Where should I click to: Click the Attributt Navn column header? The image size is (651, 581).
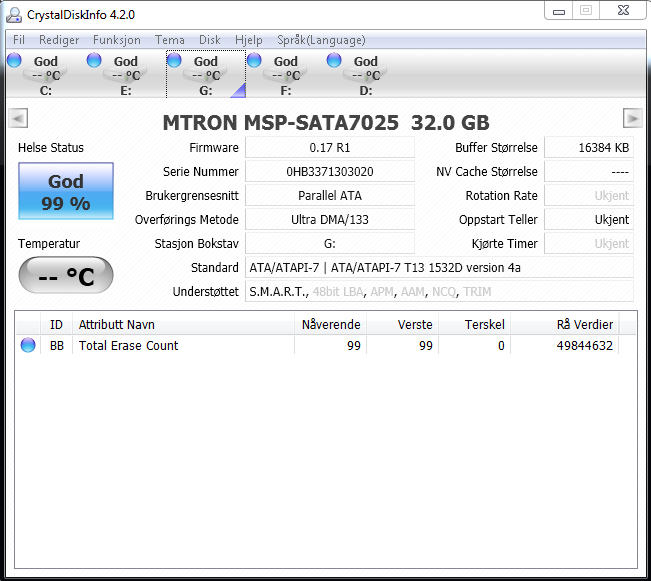pos(184,324)
